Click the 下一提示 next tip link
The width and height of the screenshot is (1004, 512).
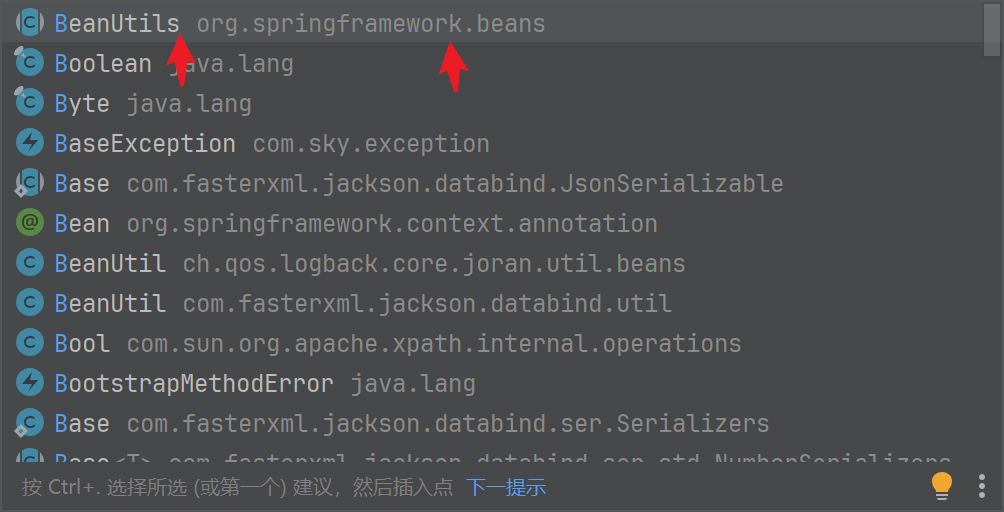[506, 487]
